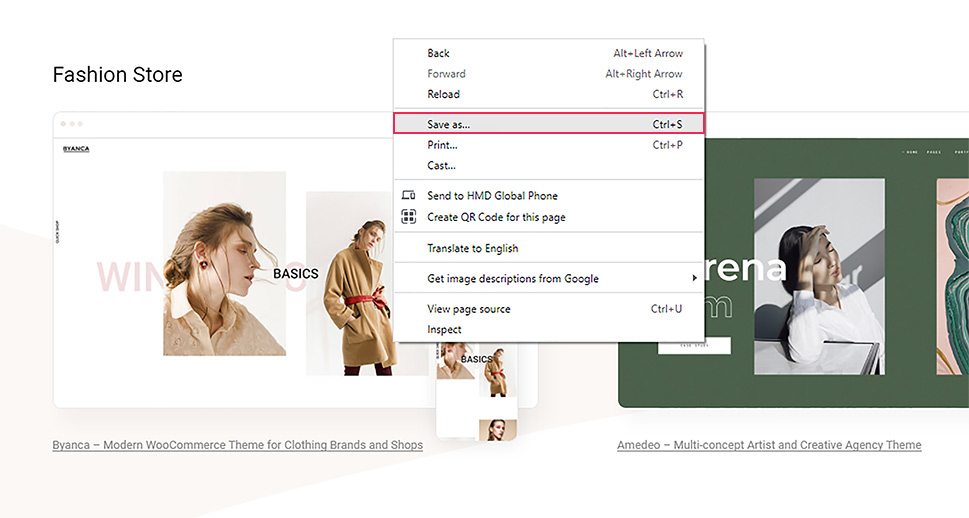
Task: Click the Ctrl+S shortcut label
Action: coord(667,124)
